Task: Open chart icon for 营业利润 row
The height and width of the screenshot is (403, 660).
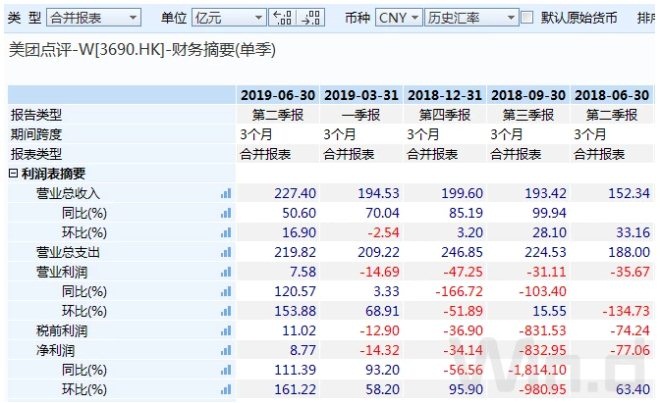Action: point(226,272)
